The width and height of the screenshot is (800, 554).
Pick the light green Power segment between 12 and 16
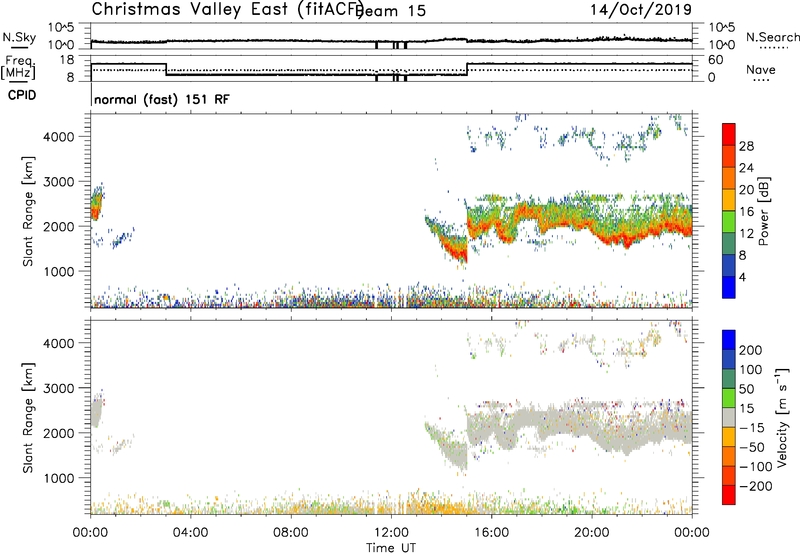(x=729, y=222)
